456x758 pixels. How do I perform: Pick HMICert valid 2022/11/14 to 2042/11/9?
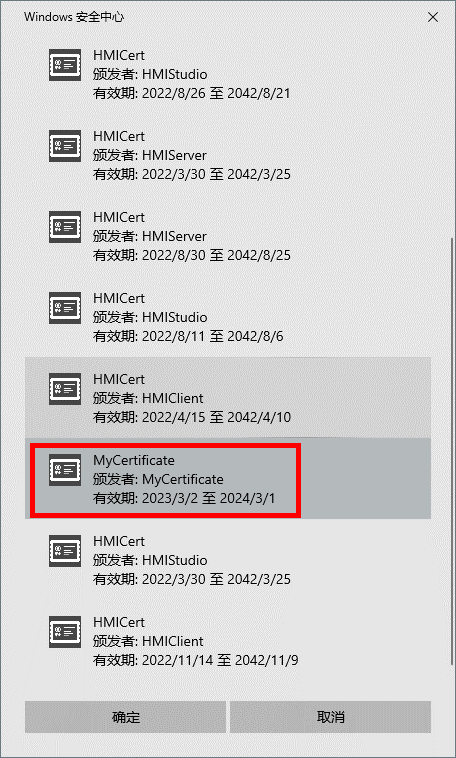coord(228,641)
